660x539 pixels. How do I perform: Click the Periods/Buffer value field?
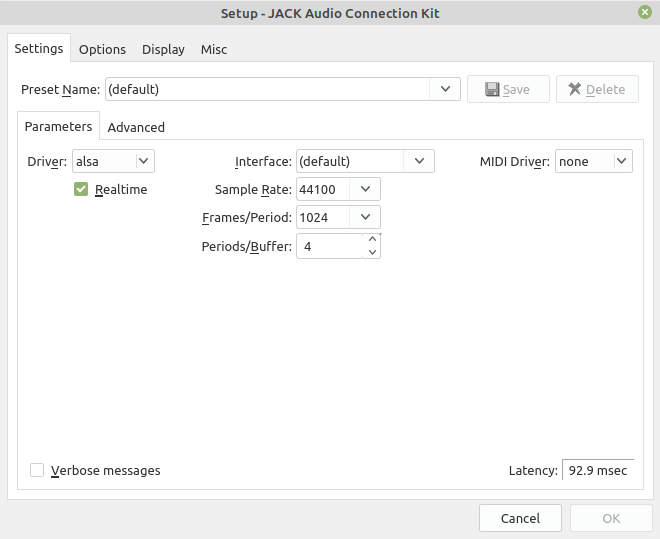click(330, 246)
